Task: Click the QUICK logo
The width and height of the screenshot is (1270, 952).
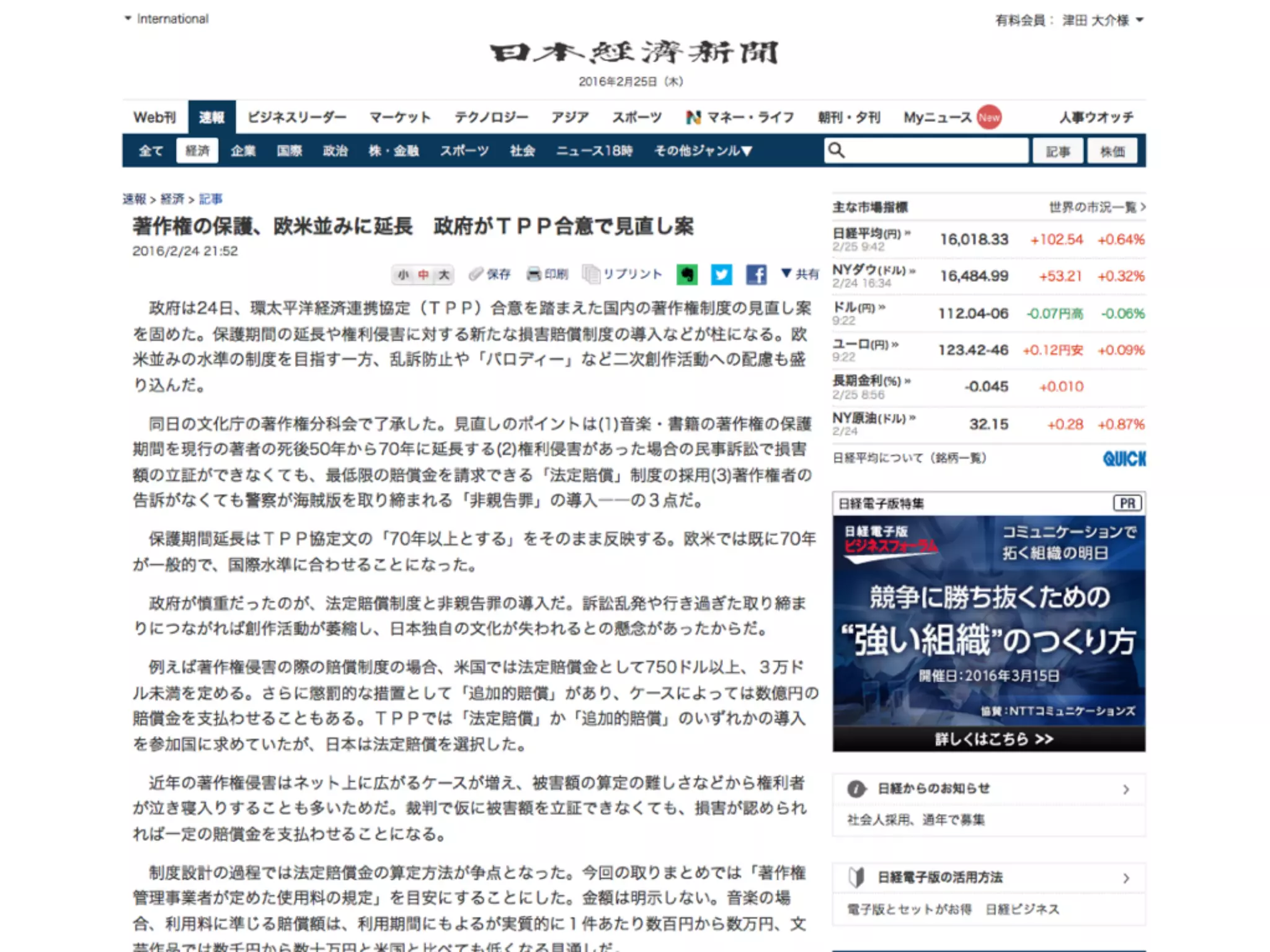Action: (1124, 459)
